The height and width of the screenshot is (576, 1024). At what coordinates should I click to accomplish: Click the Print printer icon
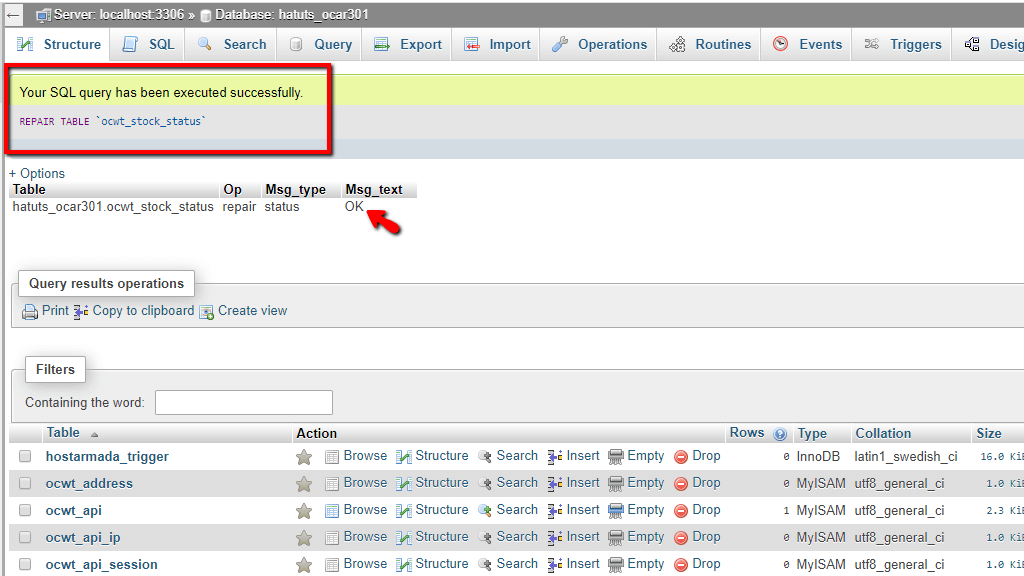pos(30,312)
